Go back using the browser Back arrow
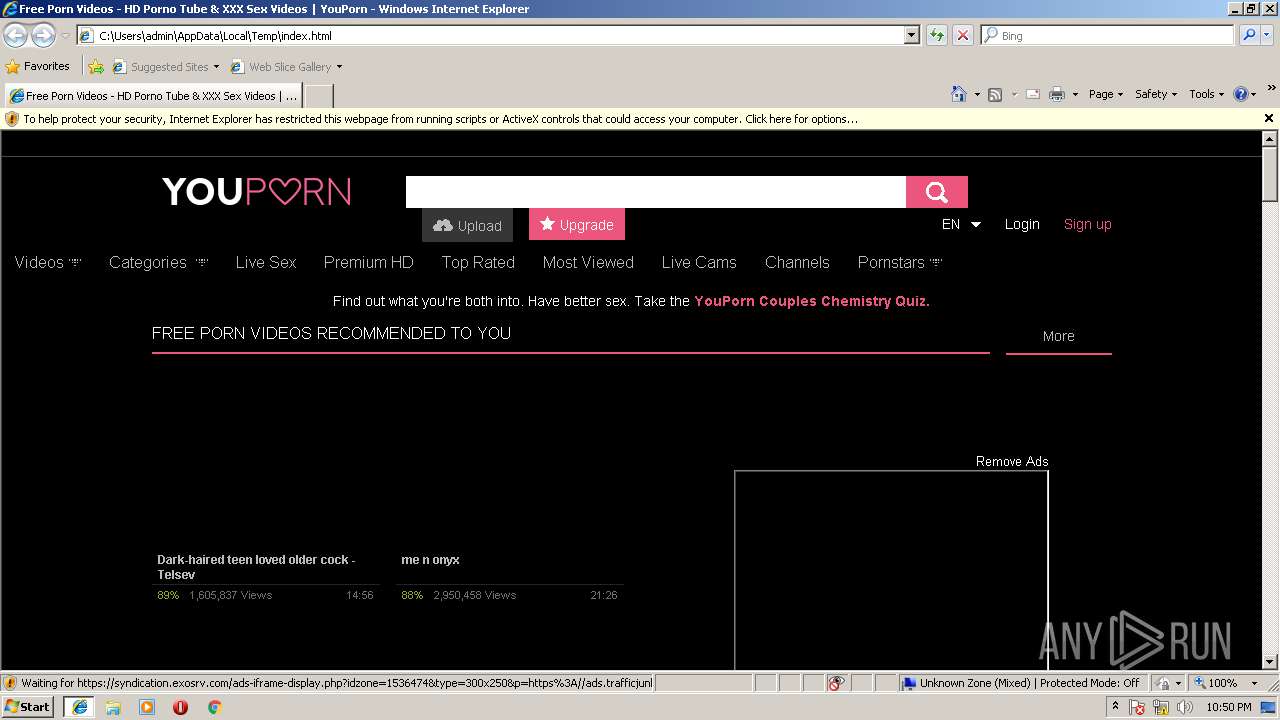 (16, 35)
